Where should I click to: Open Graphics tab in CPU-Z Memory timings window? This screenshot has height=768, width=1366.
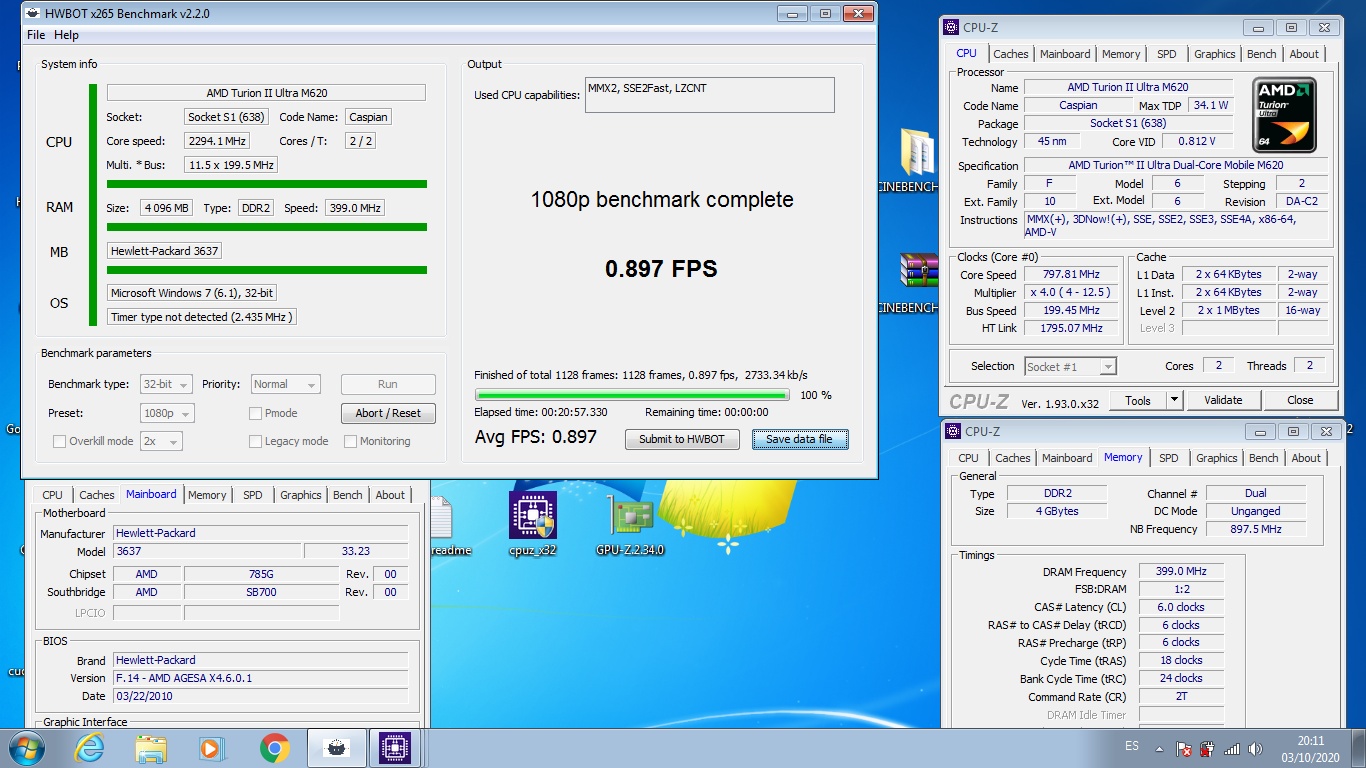[1217, 458]
